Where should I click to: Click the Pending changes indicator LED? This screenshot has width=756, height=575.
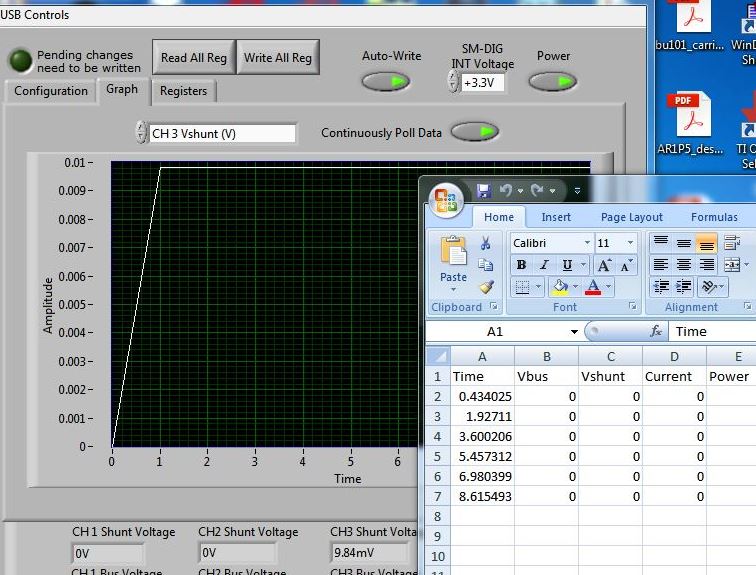tap(21, 61)
